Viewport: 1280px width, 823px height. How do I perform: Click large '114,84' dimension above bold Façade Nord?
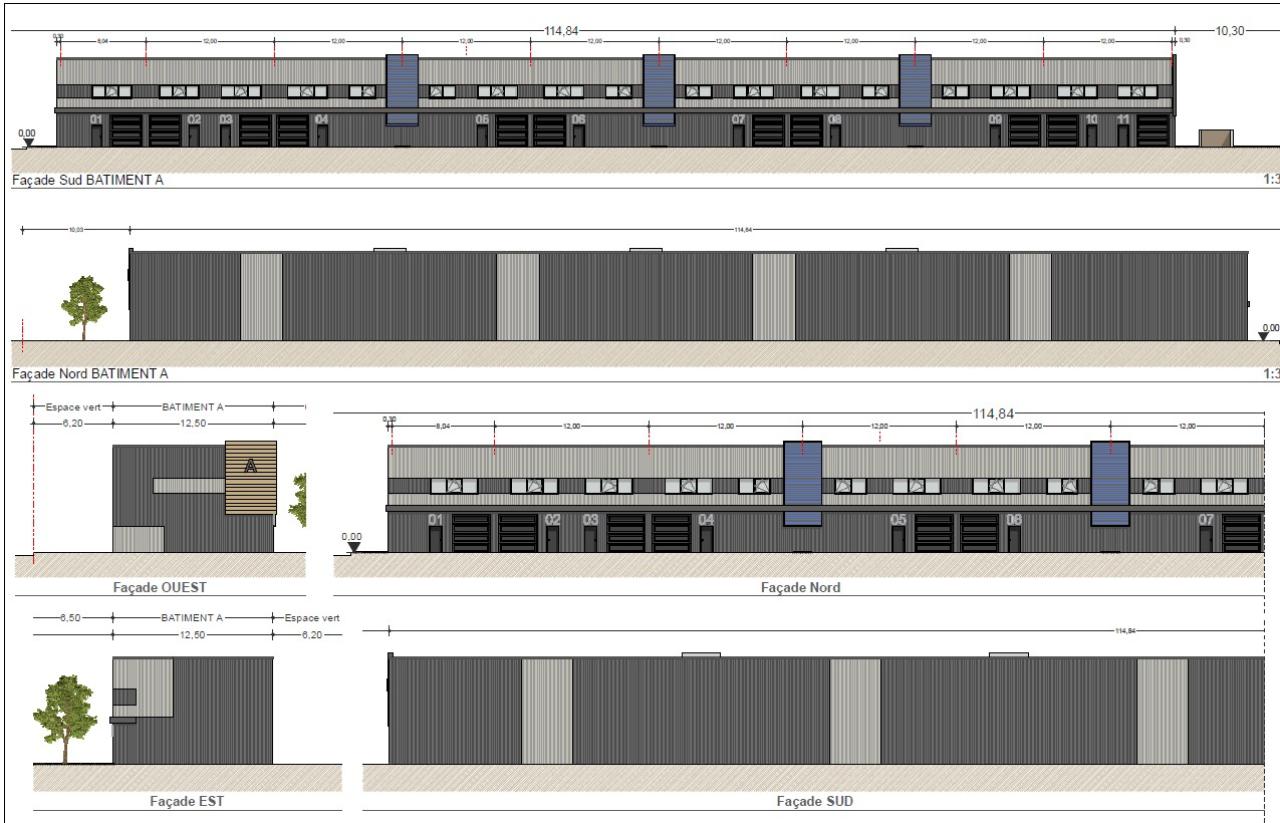(x=992, y=413)
